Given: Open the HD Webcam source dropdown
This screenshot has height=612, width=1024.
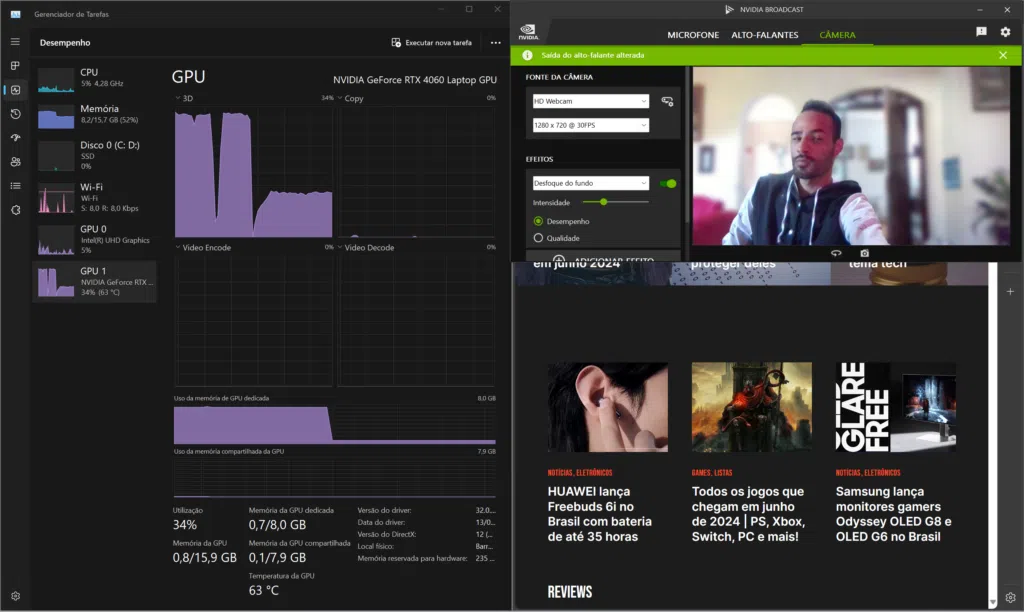Looking at the screenshot, I should coord(590,101).
